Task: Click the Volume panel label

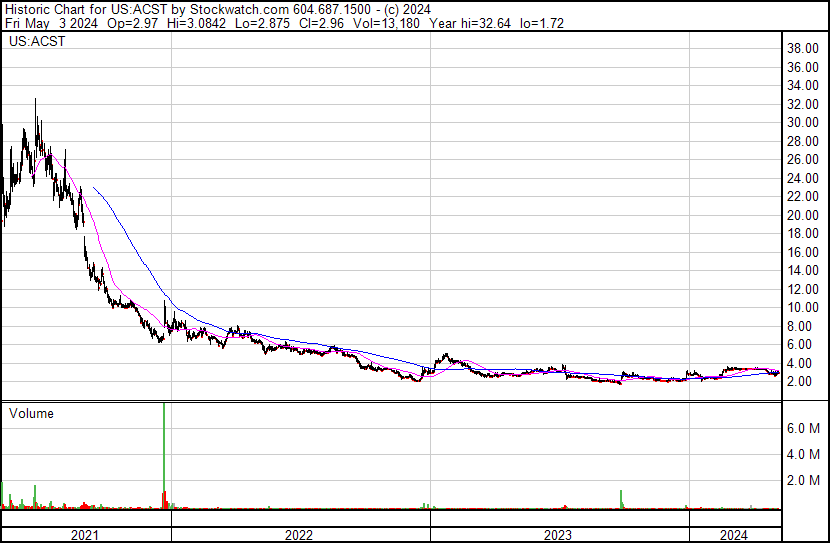Action: coord(31,413)
